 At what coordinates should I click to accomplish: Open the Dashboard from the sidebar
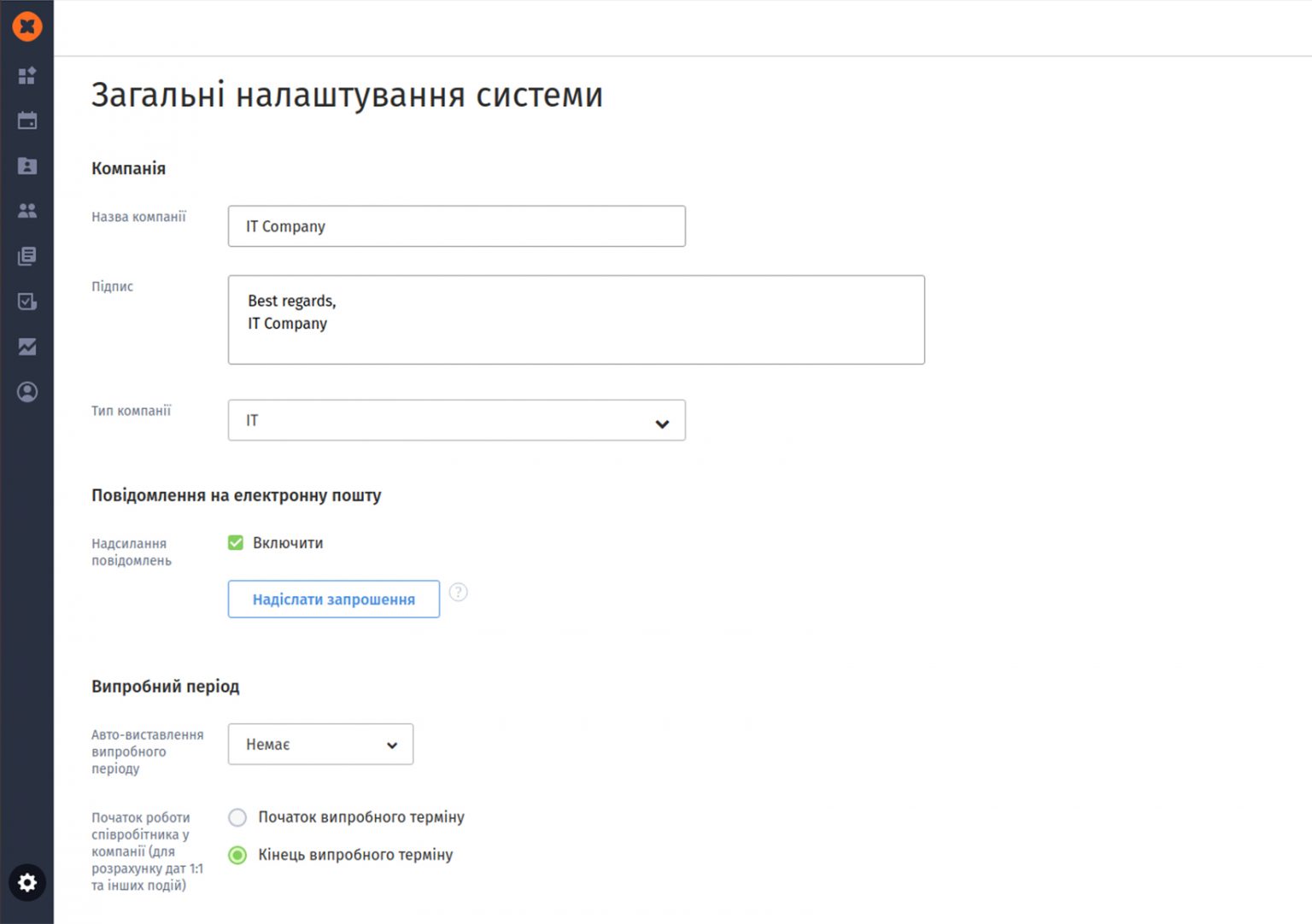27,75
